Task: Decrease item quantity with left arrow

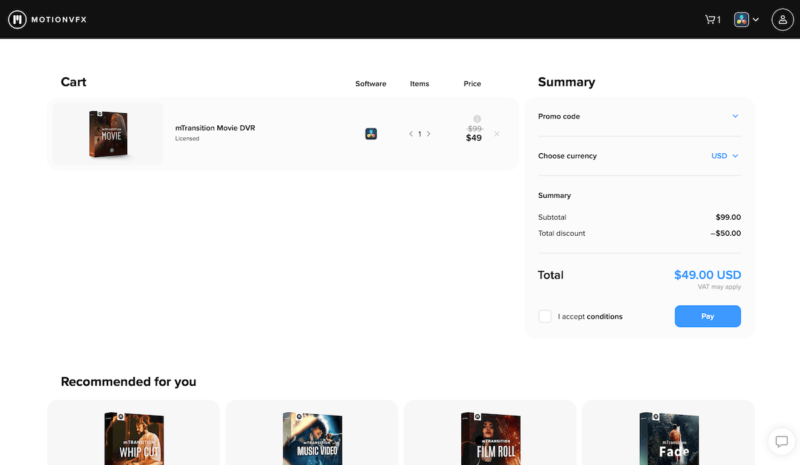Action: point(410,134)
